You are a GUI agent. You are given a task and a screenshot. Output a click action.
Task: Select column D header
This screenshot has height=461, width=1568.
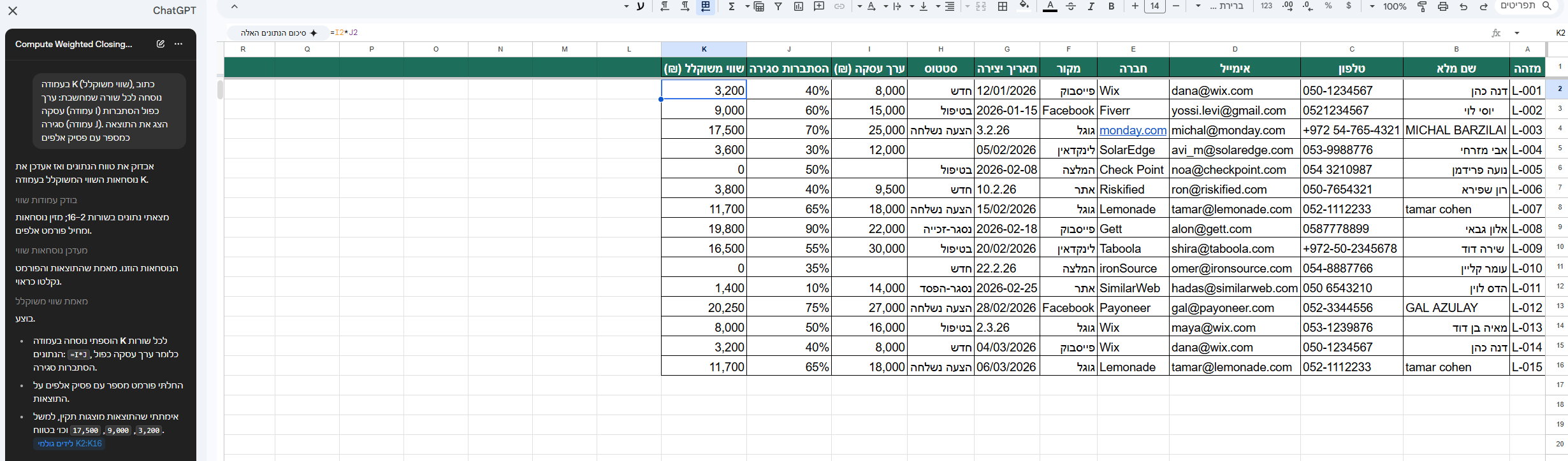coord(1235,49)
